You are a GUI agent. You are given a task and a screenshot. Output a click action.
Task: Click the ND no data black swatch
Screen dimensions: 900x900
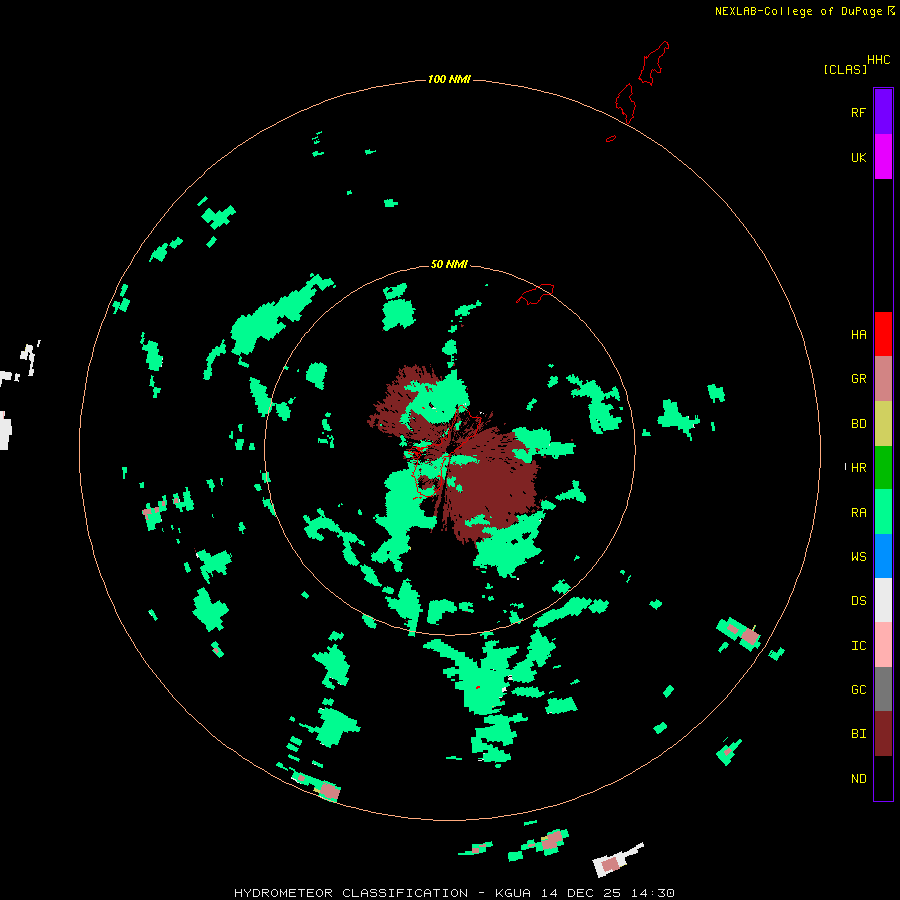[883, 778]
